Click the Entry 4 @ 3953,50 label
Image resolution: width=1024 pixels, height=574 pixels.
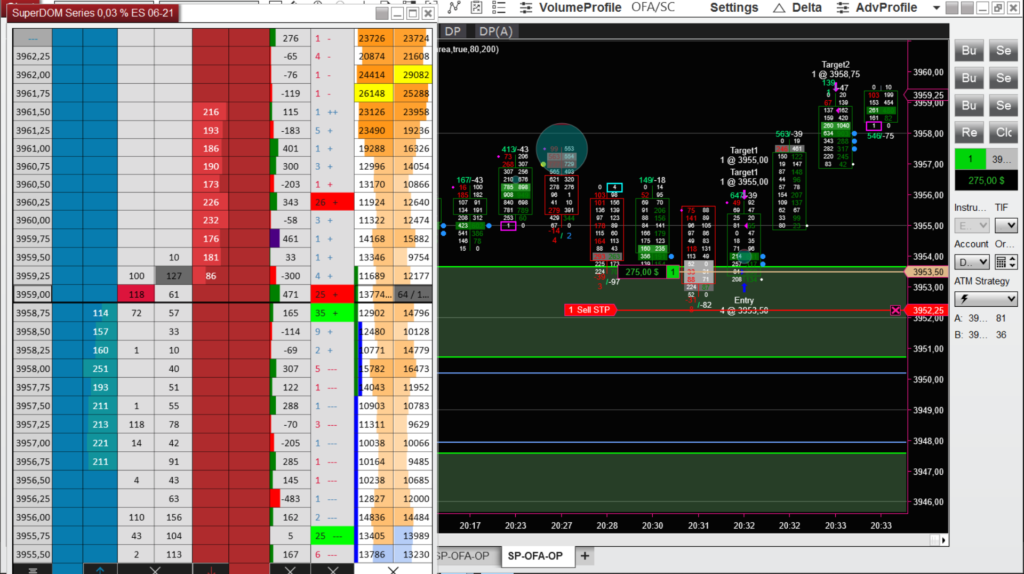(744, 306)
